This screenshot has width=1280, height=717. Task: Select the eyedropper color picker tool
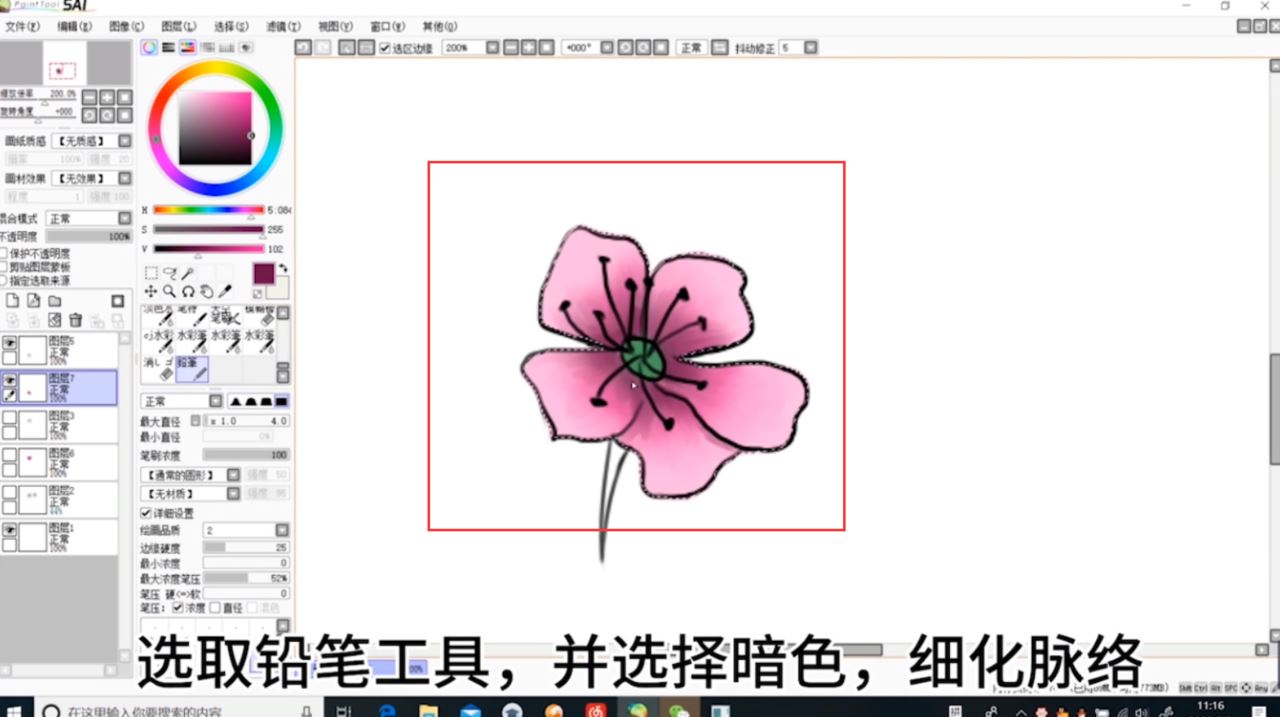click(225, 291)
